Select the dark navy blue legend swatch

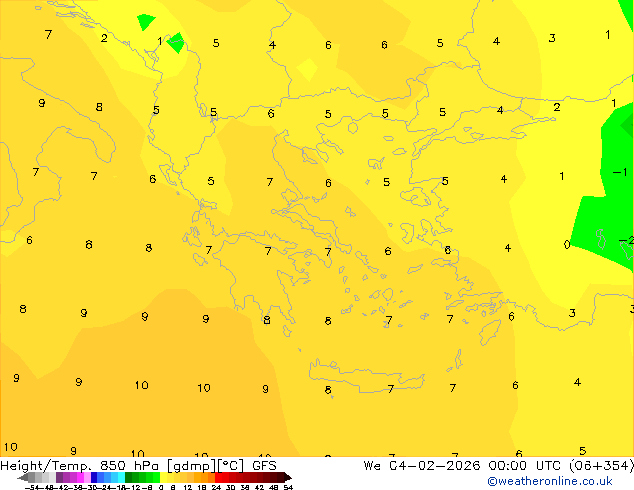[94, 477]
